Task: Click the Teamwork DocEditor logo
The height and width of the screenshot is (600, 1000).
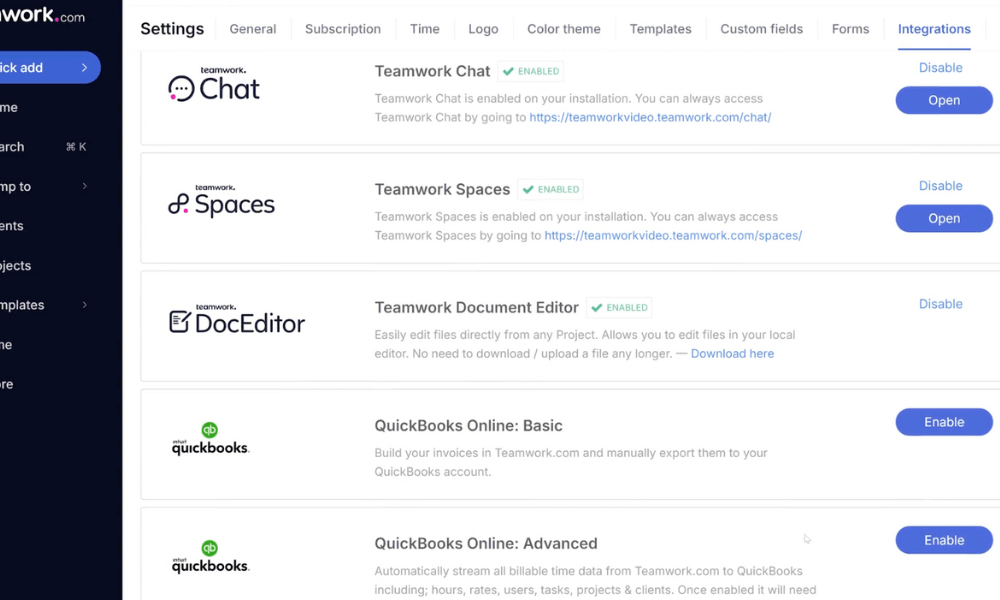Action: [x=237, y=321]
